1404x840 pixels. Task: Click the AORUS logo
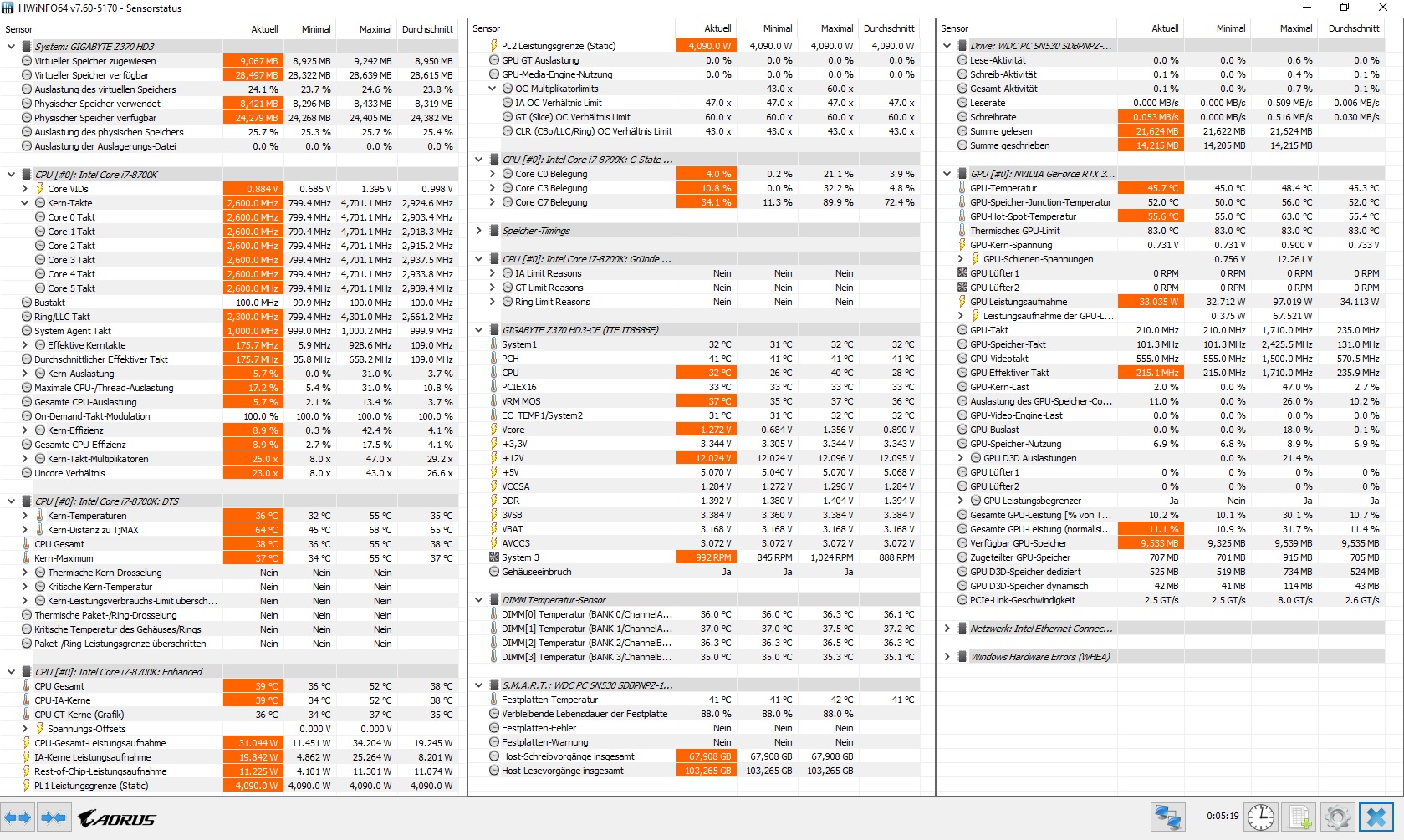pos(117,819)
